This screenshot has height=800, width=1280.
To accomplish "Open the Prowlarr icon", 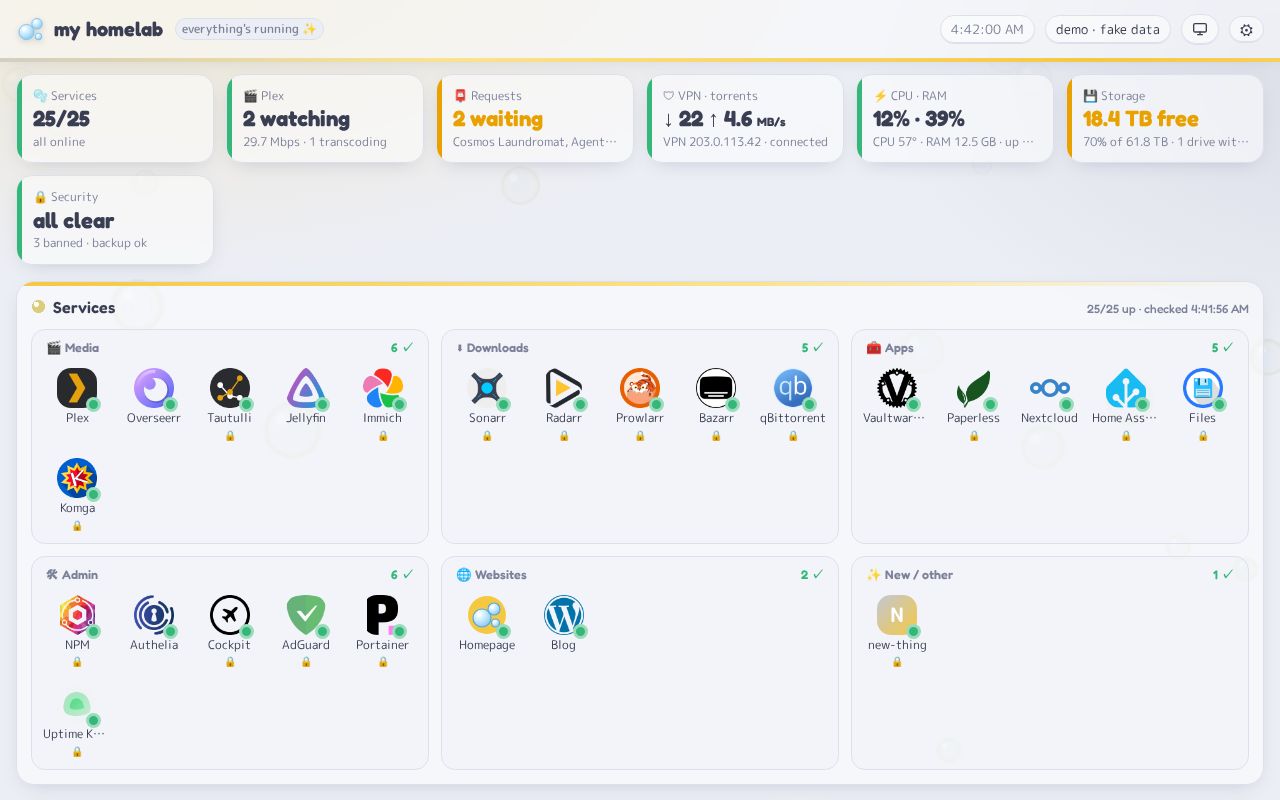I will 640,388.
